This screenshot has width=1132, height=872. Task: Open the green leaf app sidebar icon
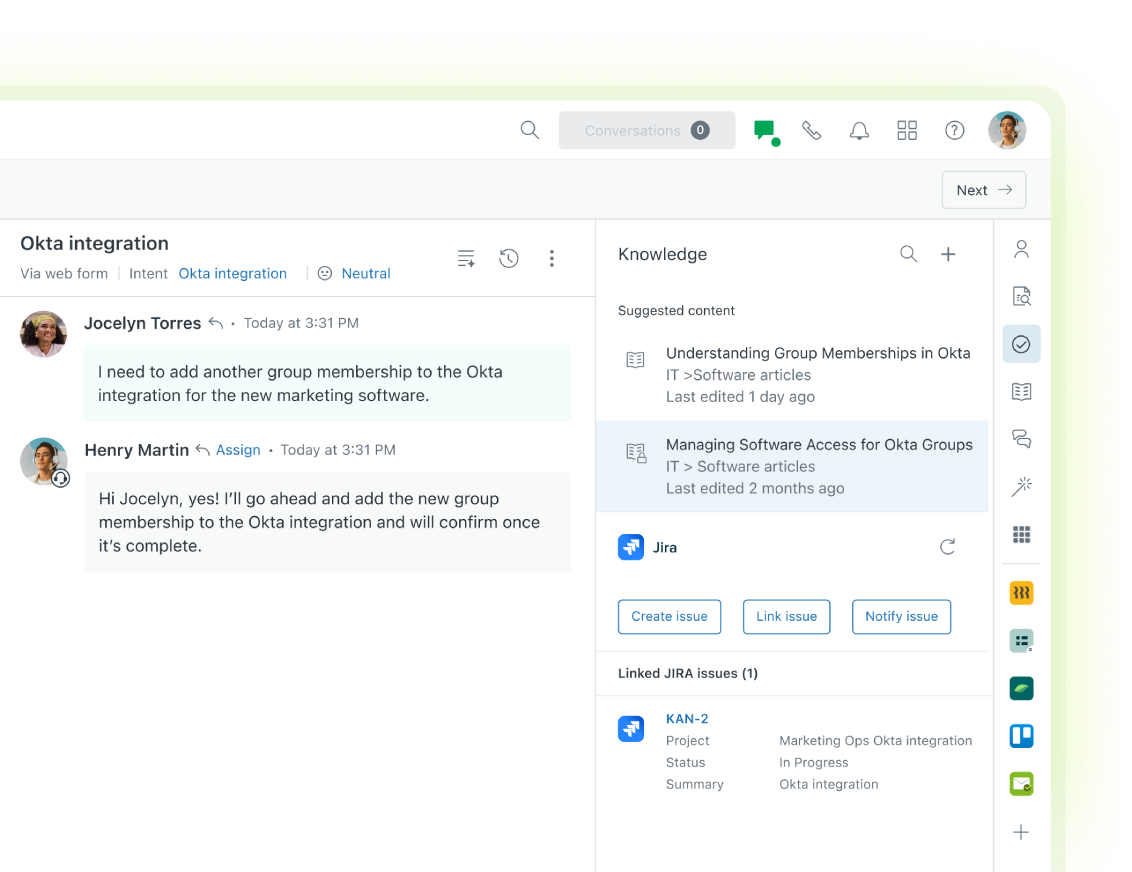click(x=1021, y=689)
